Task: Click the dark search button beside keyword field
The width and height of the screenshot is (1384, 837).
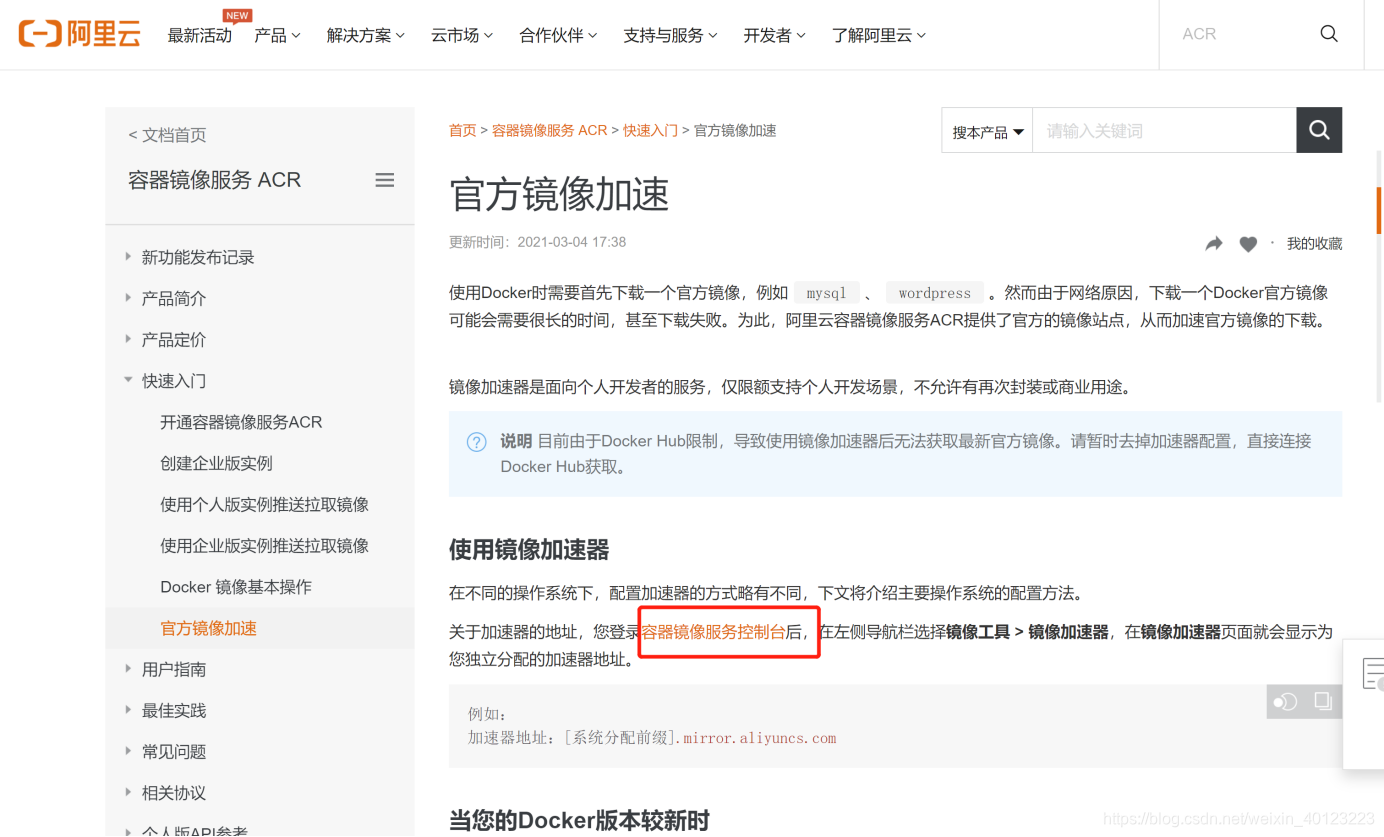Action: click(1319, 130)
